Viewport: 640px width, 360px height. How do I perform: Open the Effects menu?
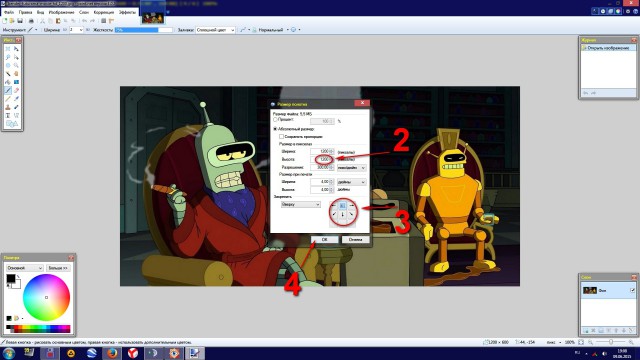tap(127, 12)
